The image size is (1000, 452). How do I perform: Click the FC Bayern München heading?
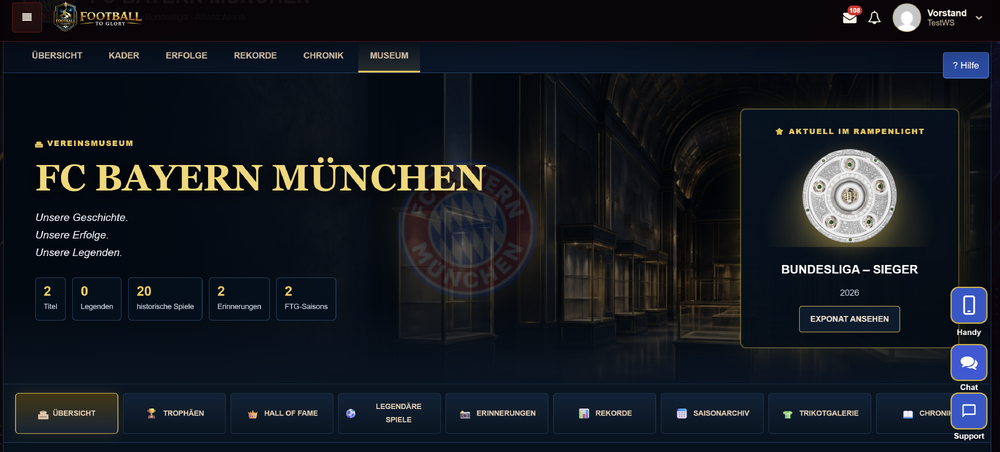pos(261,178)
